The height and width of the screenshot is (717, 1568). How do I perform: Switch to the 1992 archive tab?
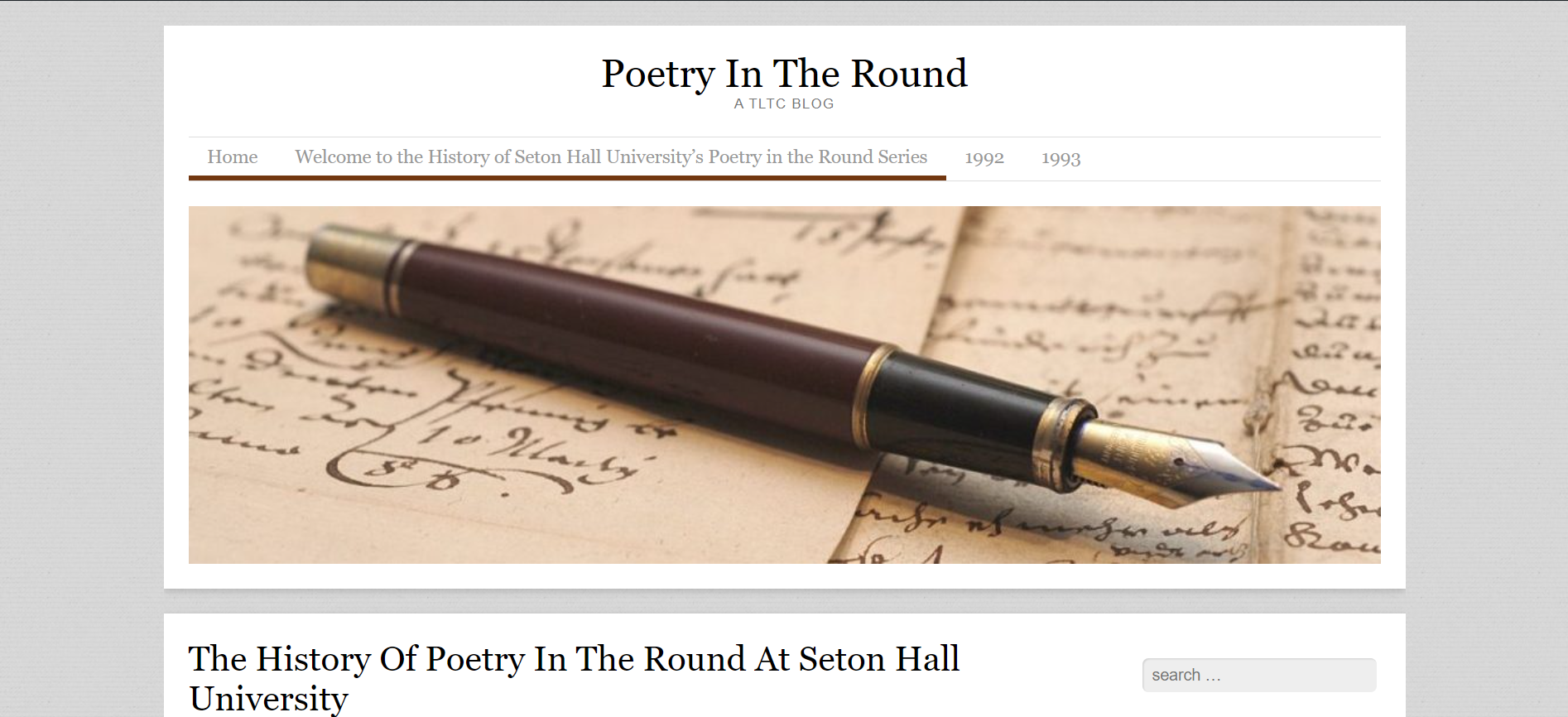tap(984, 157)
